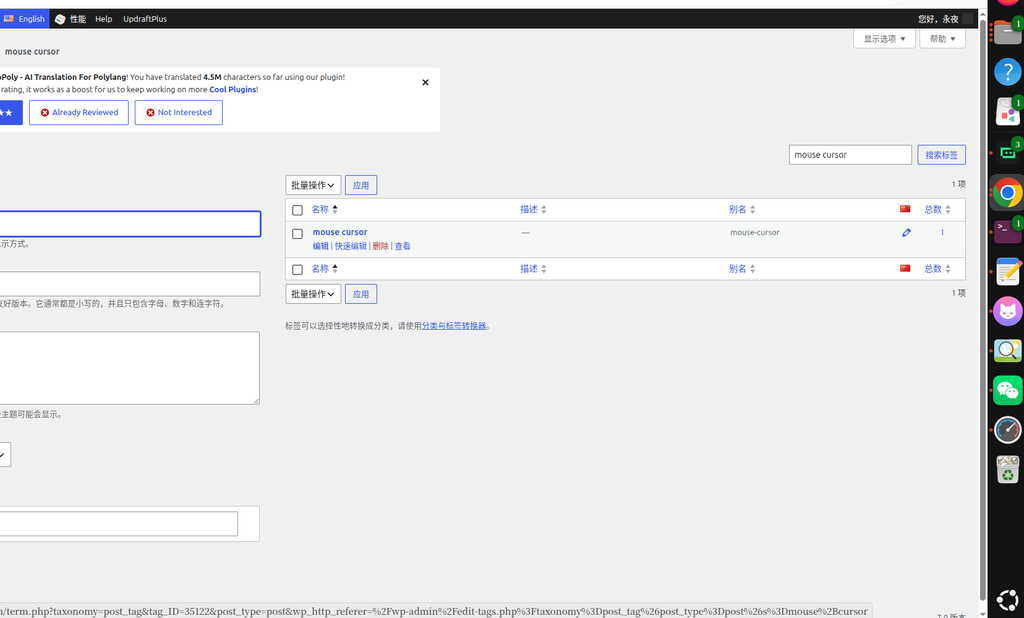The height and width of the screenshot is (618, 1024).
Task: Click 查看 to view mouse cursor tag
Action: pyautogui.click(x=402, y=246)
